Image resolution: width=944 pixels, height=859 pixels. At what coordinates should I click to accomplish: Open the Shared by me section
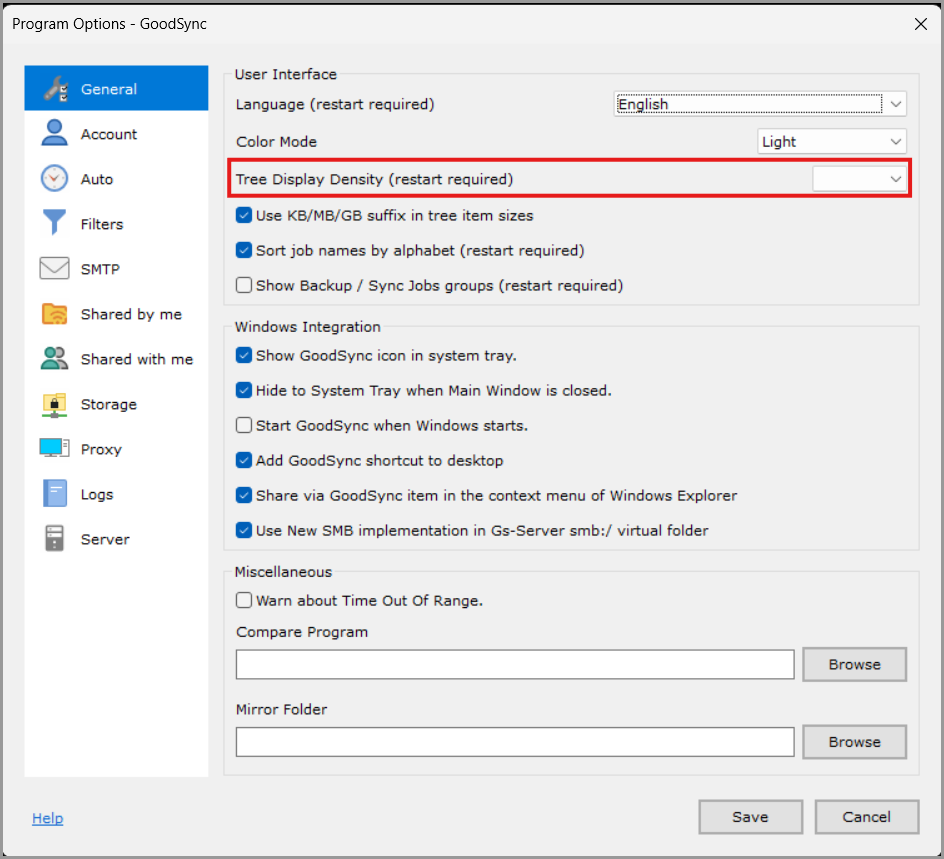tap(116, 314)
